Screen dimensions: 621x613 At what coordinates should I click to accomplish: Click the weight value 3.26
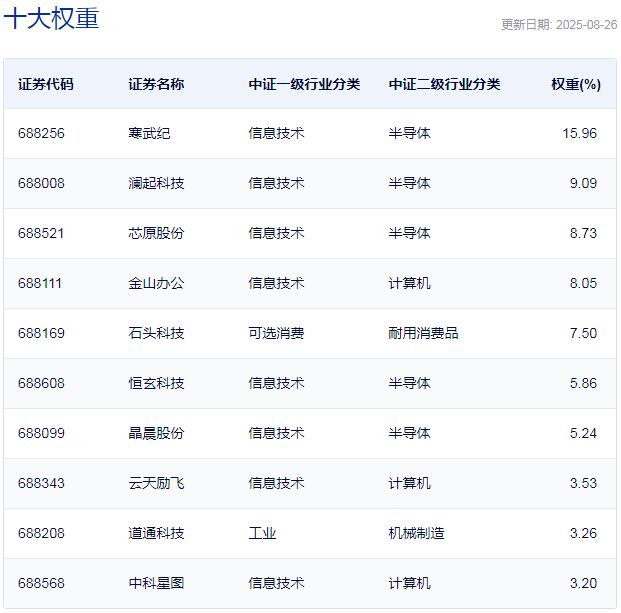click(583, 533)
